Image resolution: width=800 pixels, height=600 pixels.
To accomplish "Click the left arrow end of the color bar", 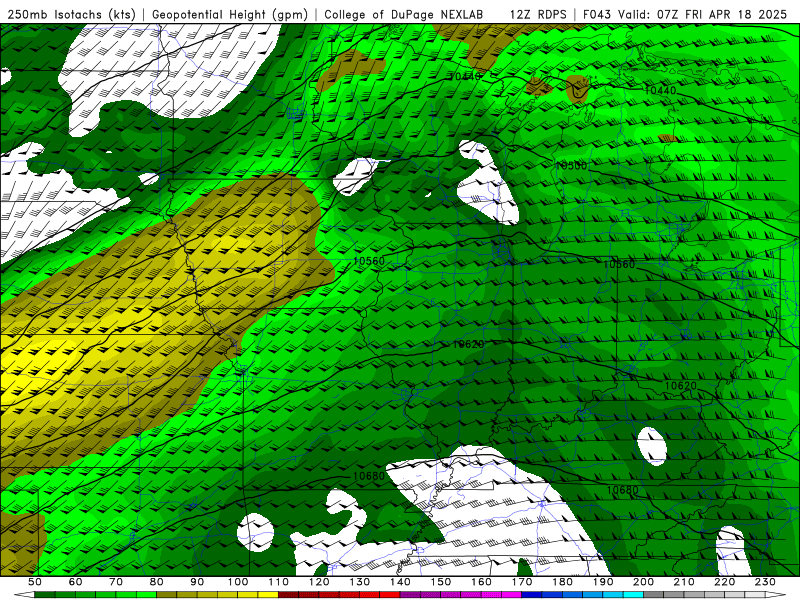I will coord(24,595).
